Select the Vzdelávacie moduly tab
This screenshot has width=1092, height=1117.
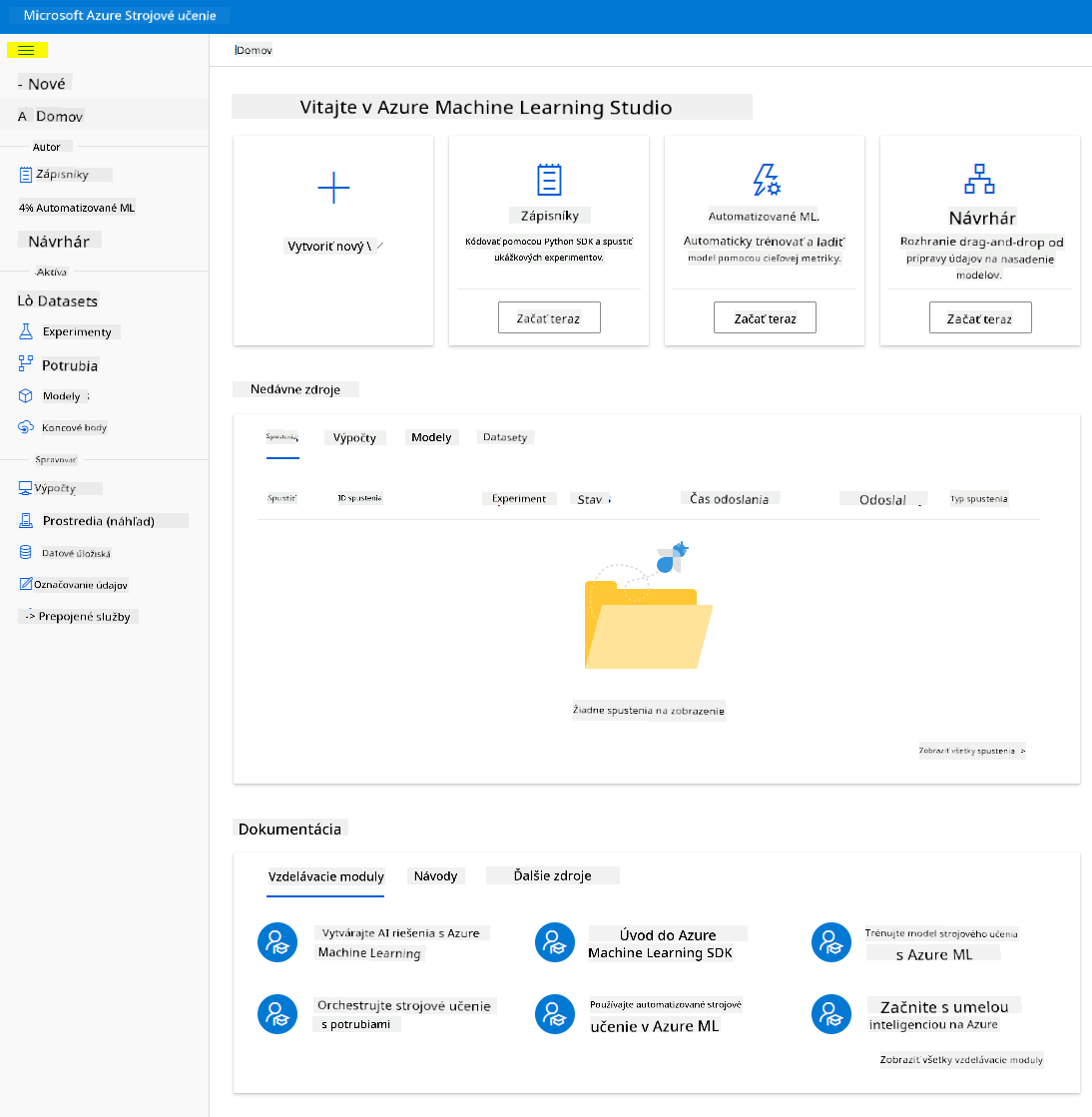[325, 876]
